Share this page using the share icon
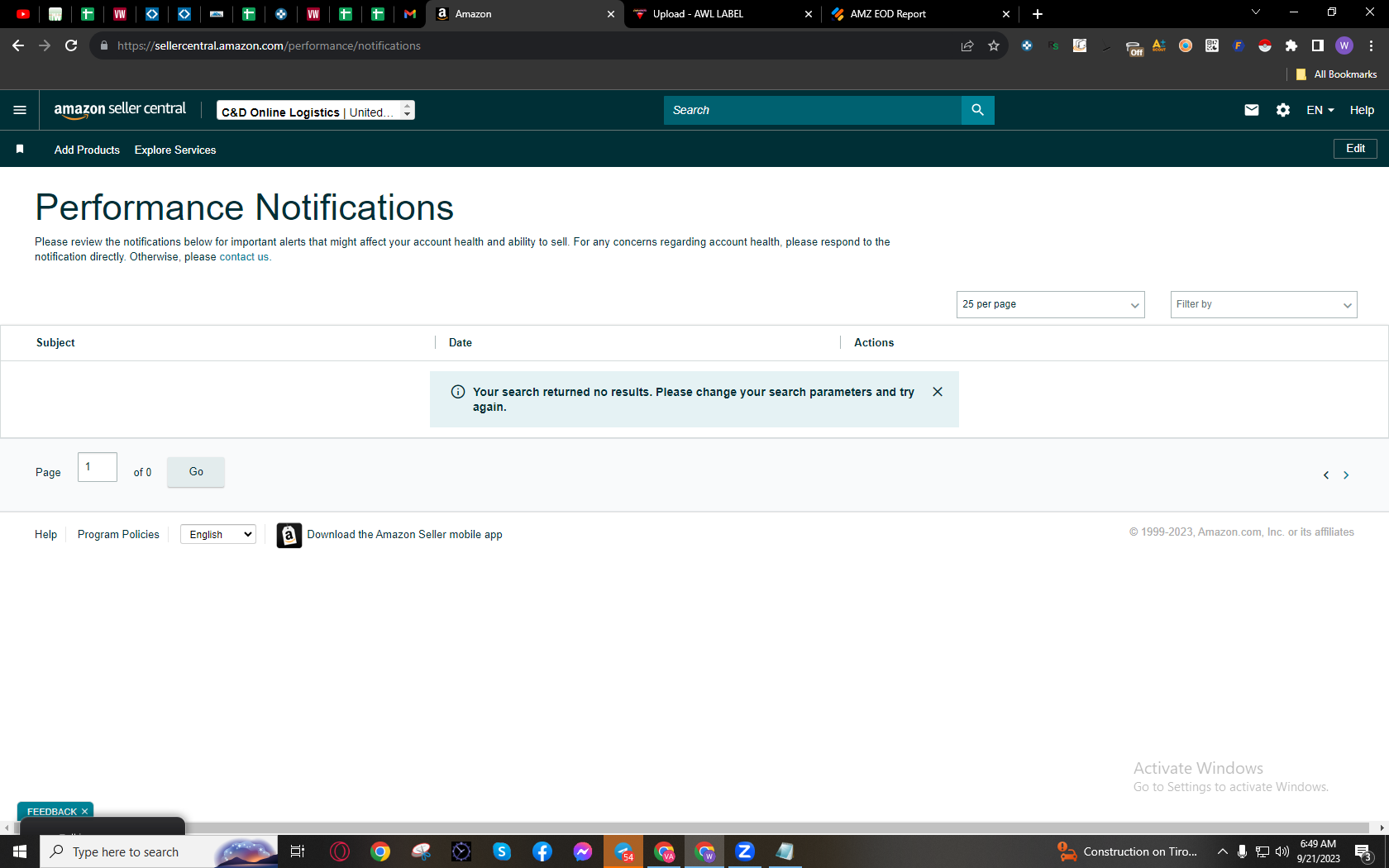1389x868 pixels. pos(967,45)
